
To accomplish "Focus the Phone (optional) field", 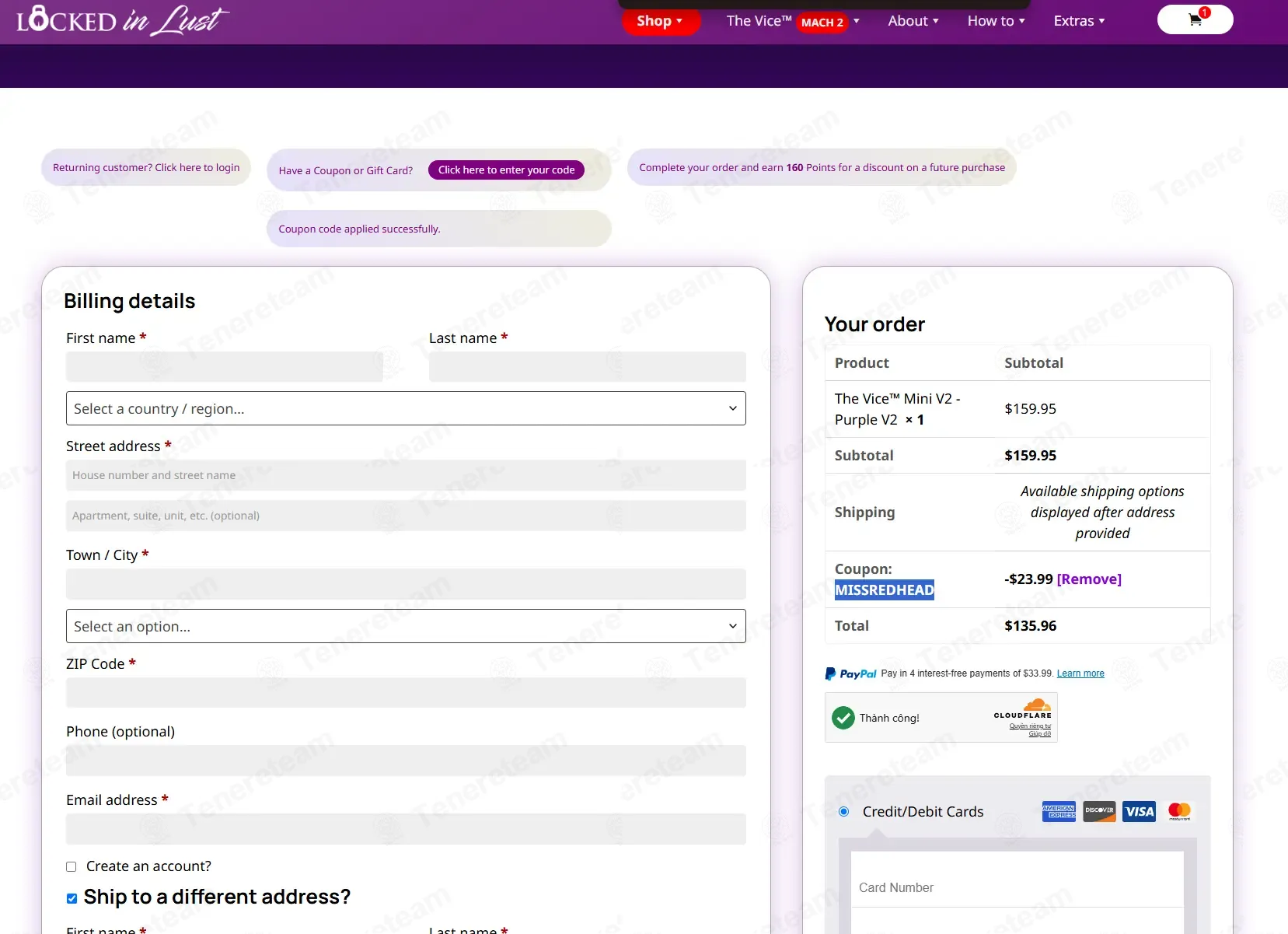I will point(406,761).
